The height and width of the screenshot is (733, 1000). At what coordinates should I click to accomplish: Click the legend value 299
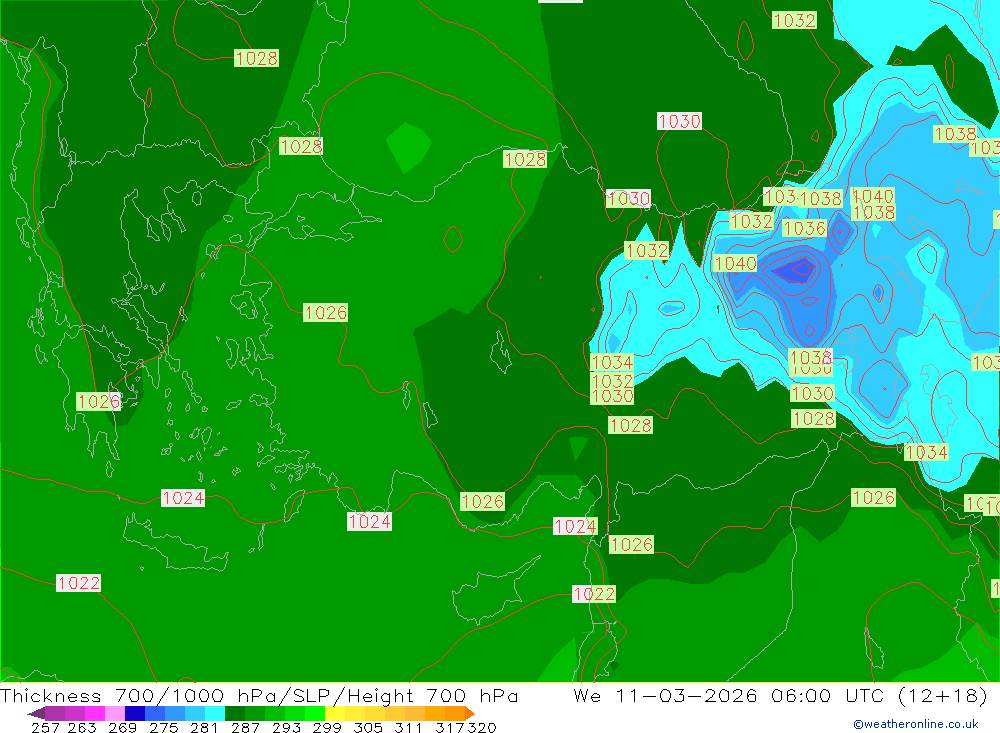(x=327, y=727)
